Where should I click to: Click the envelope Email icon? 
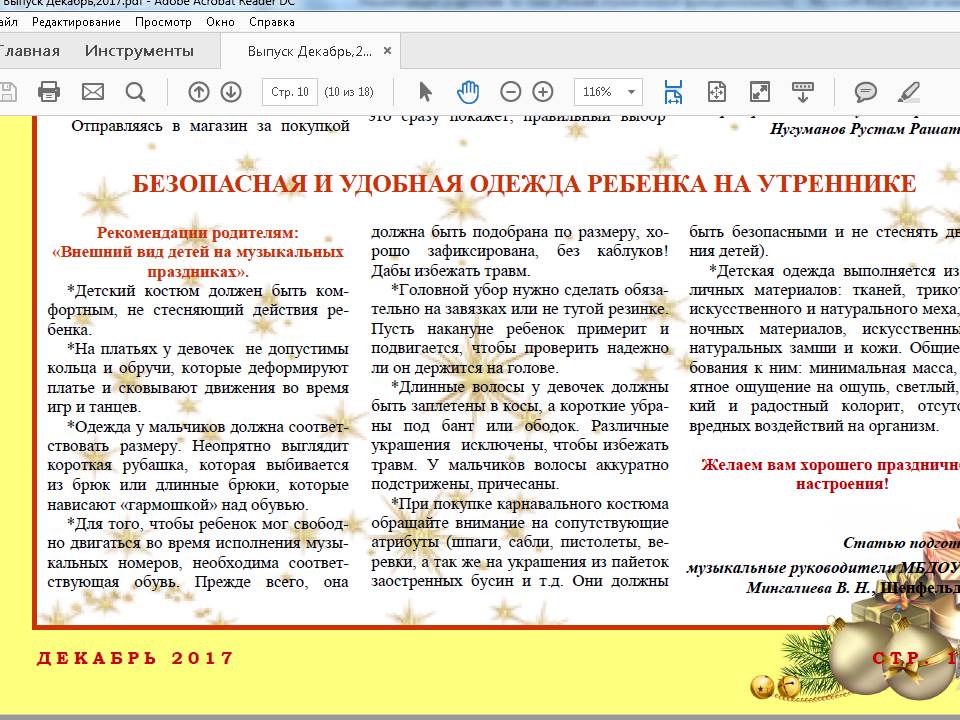point(93,92)
